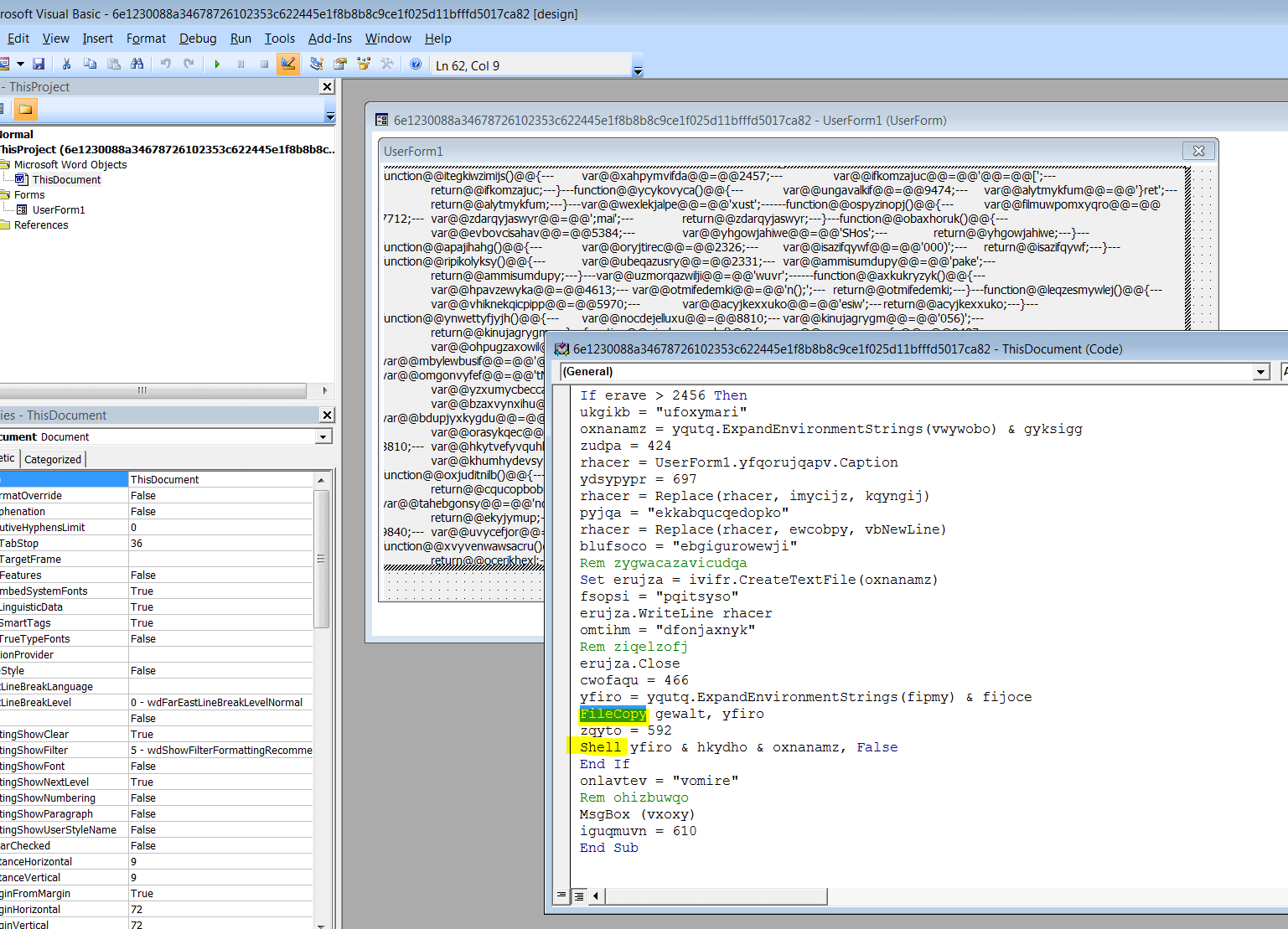Open the Properties Window toolbar icon
The height and width of the screenshot is (929, 1288).
(x=339, y=64)
